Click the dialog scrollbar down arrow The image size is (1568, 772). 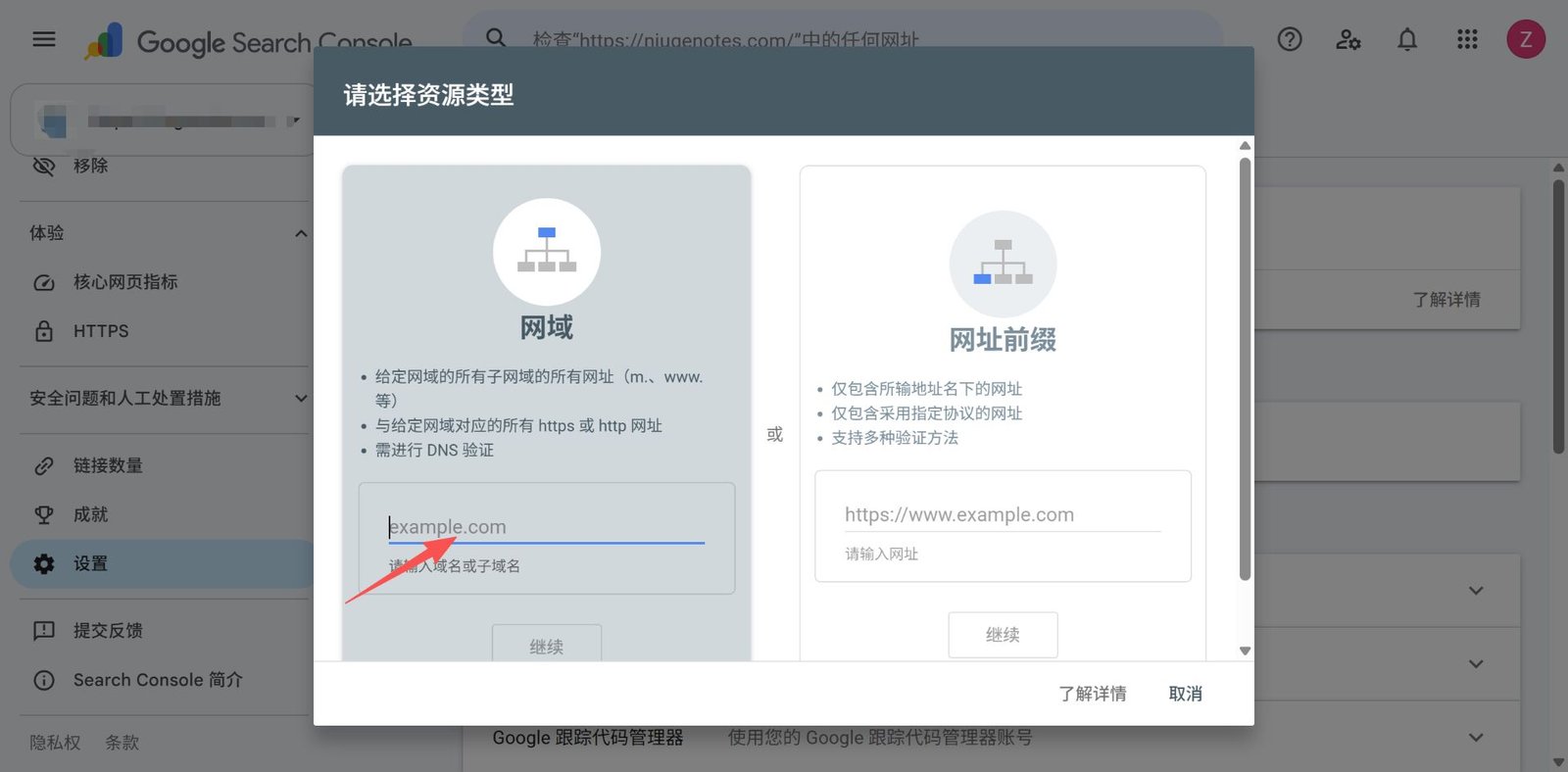1245,651
